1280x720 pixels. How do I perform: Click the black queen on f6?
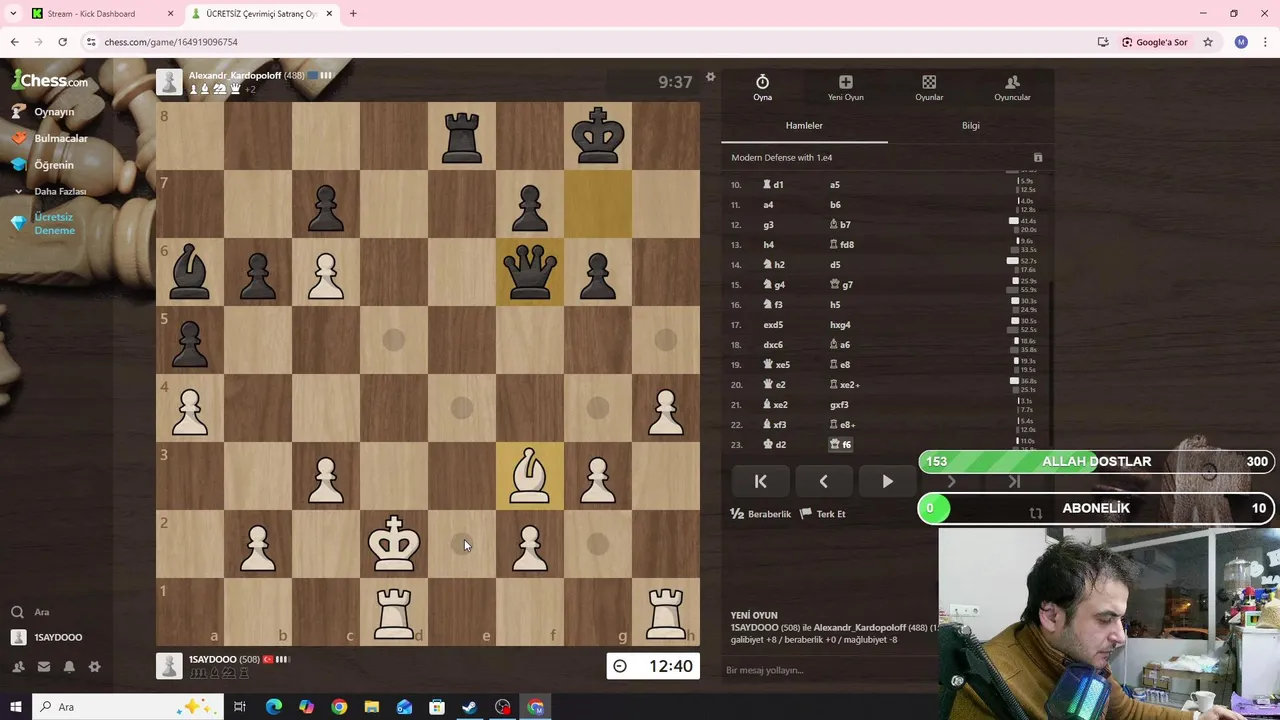coord(530,272)
